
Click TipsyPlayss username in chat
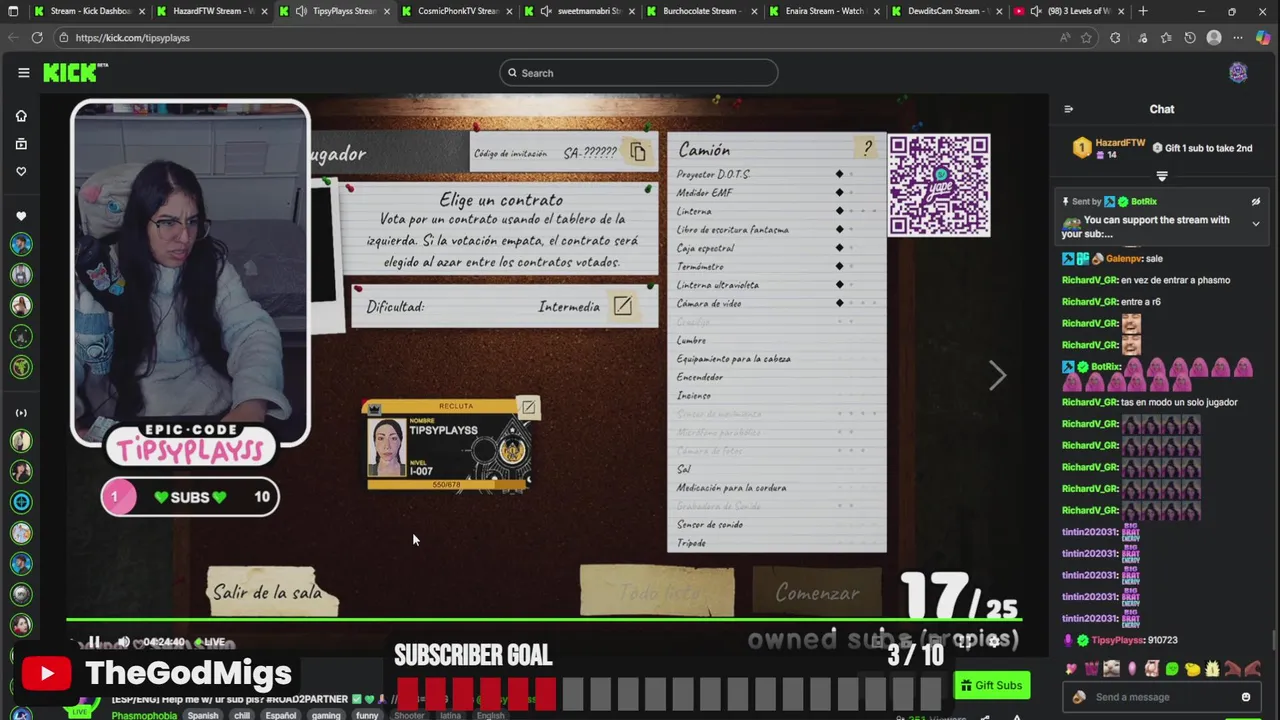pos(1118,640)
